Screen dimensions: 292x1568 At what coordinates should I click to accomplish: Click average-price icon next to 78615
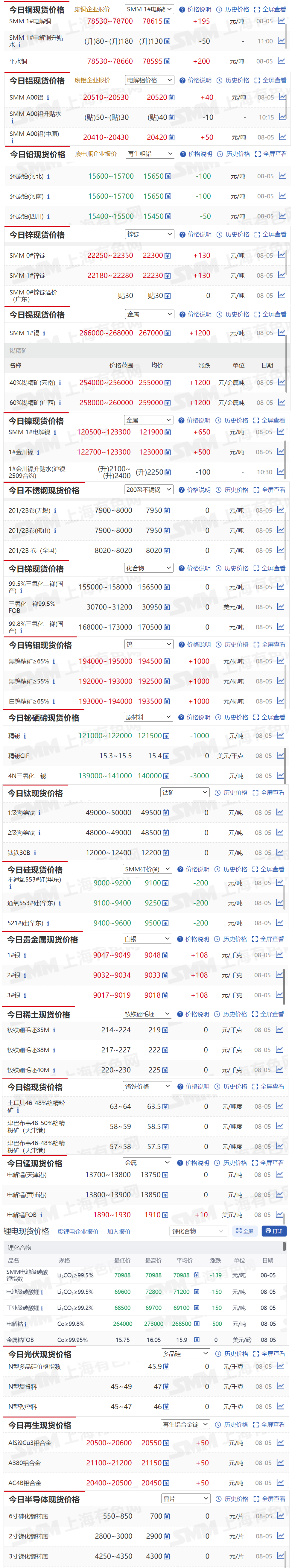pos(167,21)
